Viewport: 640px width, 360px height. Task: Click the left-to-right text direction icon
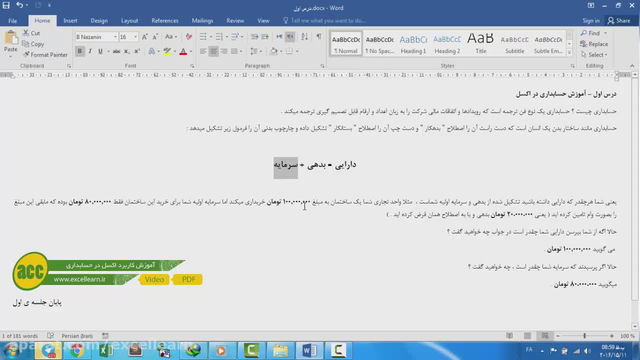click(279, 37)
